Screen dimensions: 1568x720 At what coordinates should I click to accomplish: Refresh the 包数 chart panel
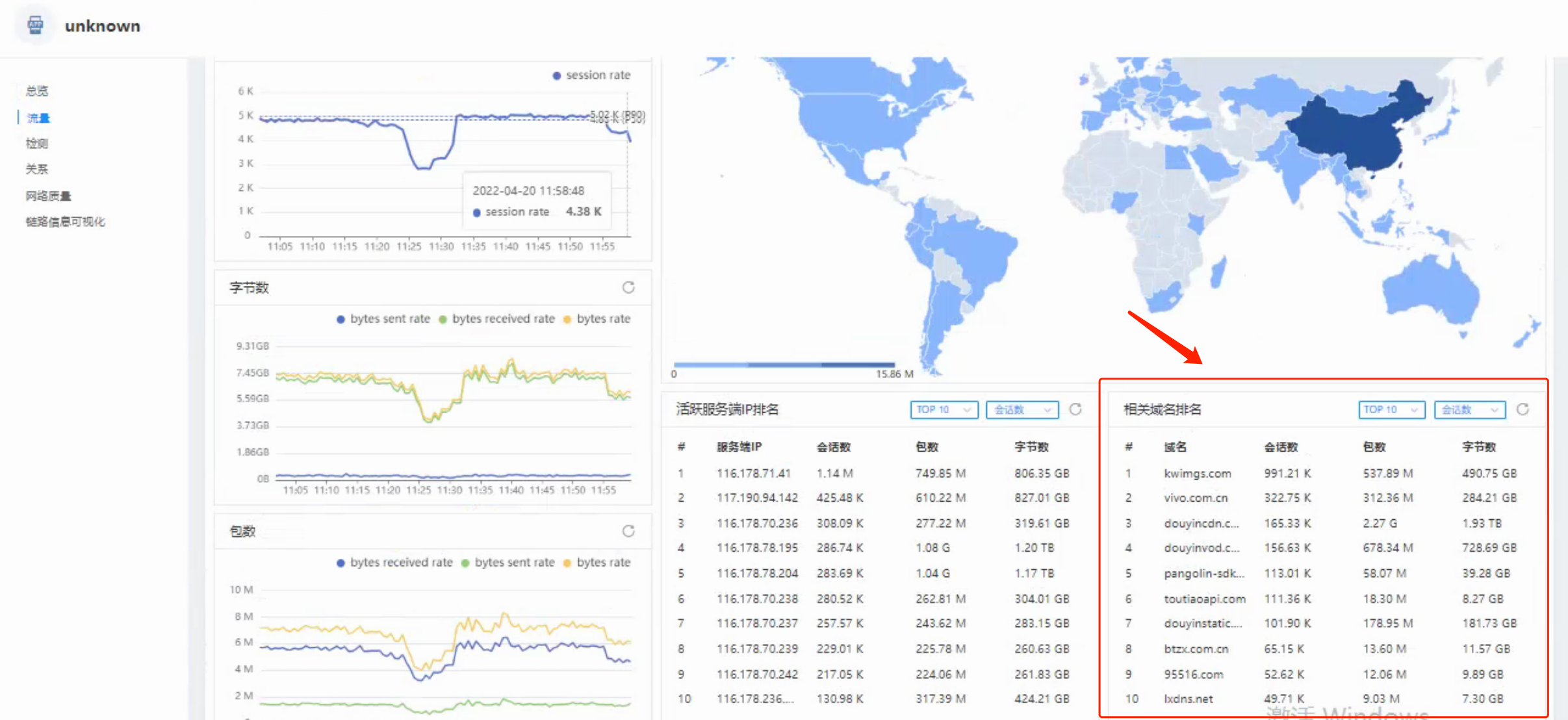[628, 531]
